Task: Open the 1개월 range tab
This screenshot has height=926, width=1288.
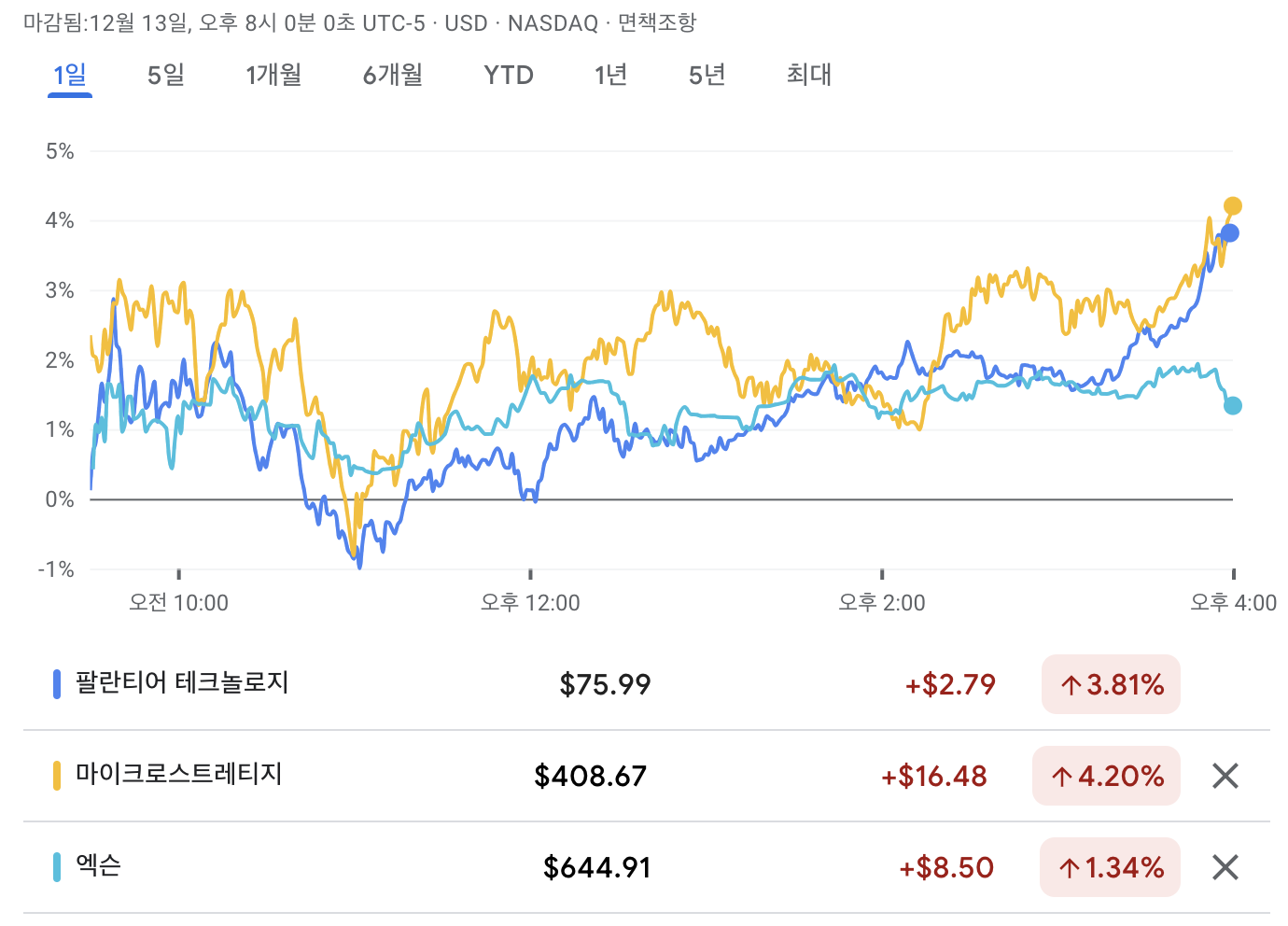Action: pyautogui.click(x=273, y=75)
